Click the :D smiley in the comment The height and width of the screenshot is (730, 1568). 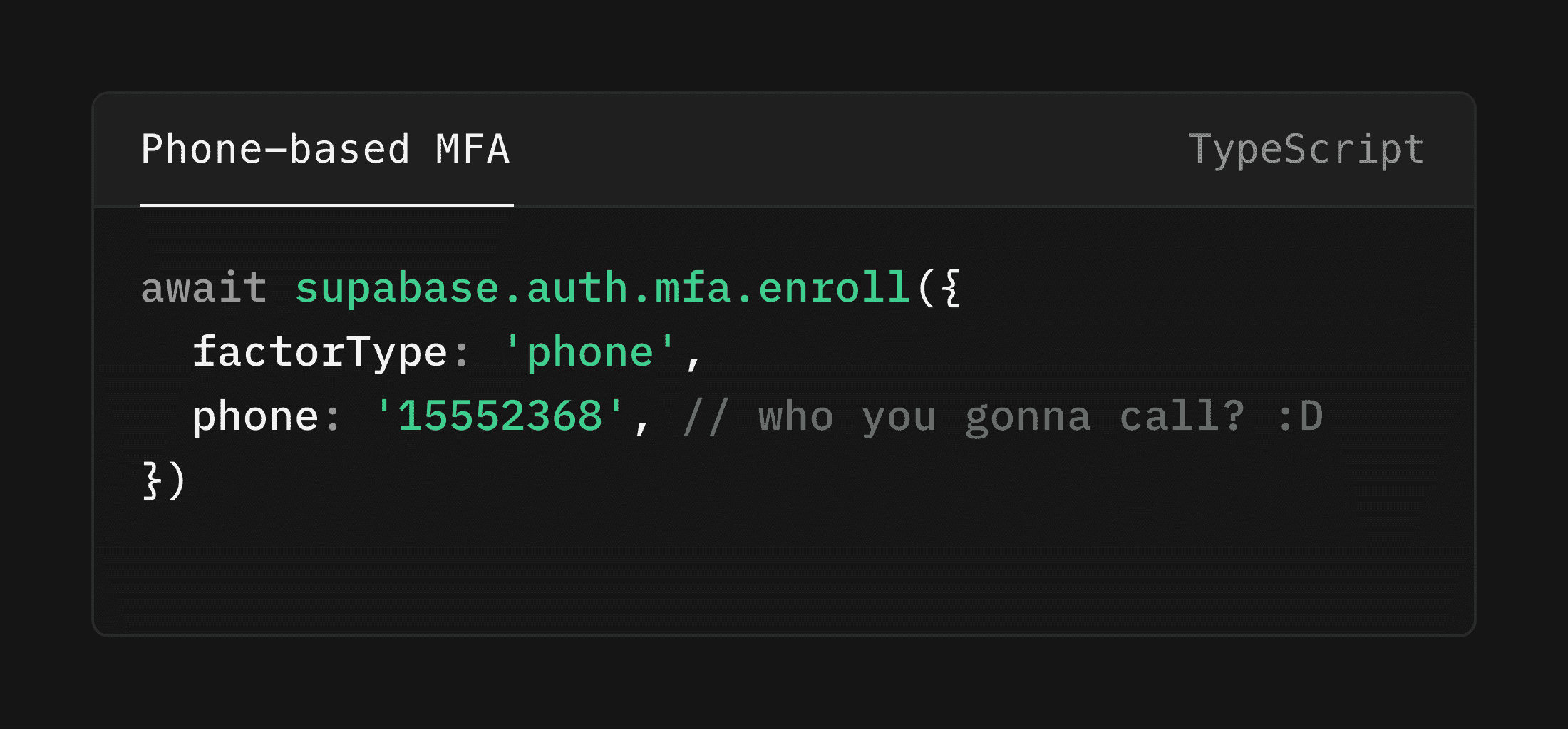[1300, 417]
